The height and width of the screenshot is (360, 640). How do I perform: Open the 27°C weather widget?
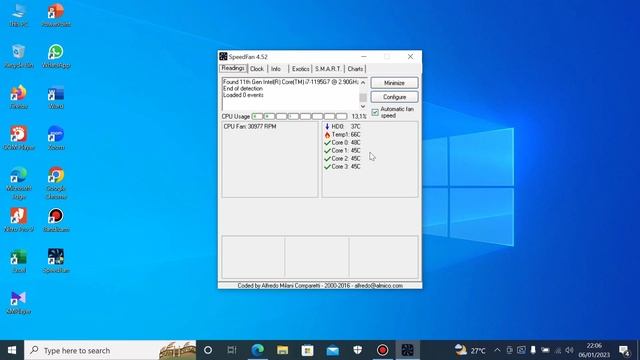pyautogui.click(x=470, y=350)
